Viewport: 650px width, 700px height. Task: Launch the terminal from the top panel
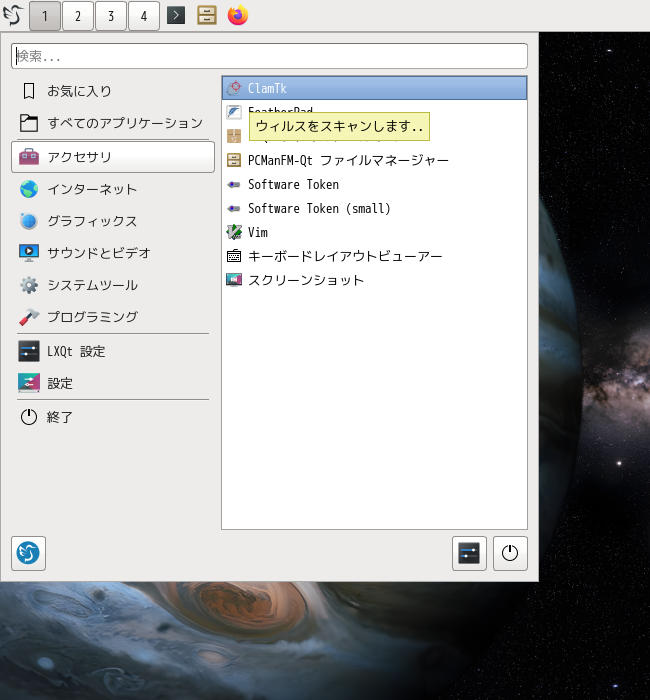click(176, 16)
